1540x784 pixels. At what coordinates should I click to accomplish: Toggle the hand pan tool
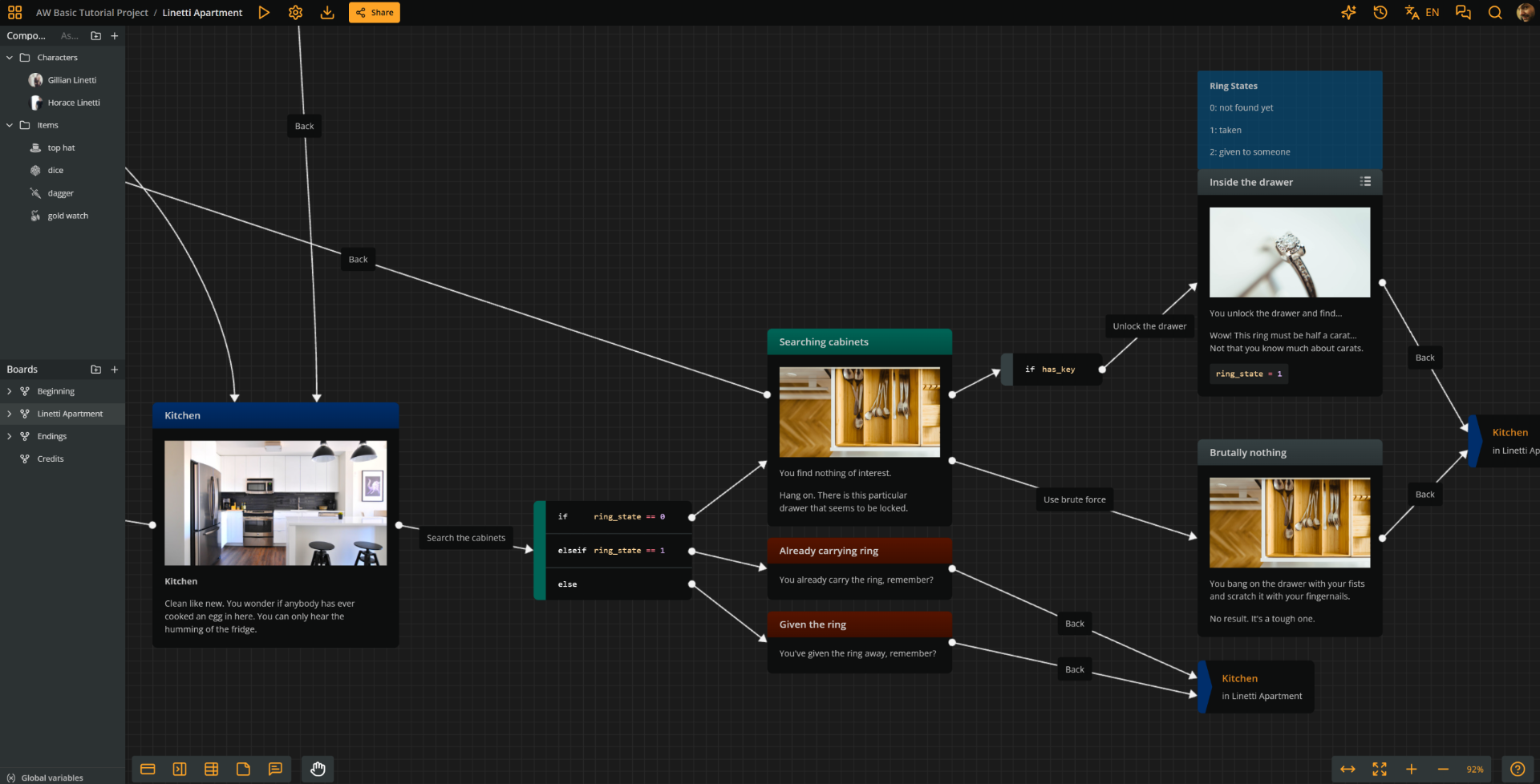click(318, 769)
